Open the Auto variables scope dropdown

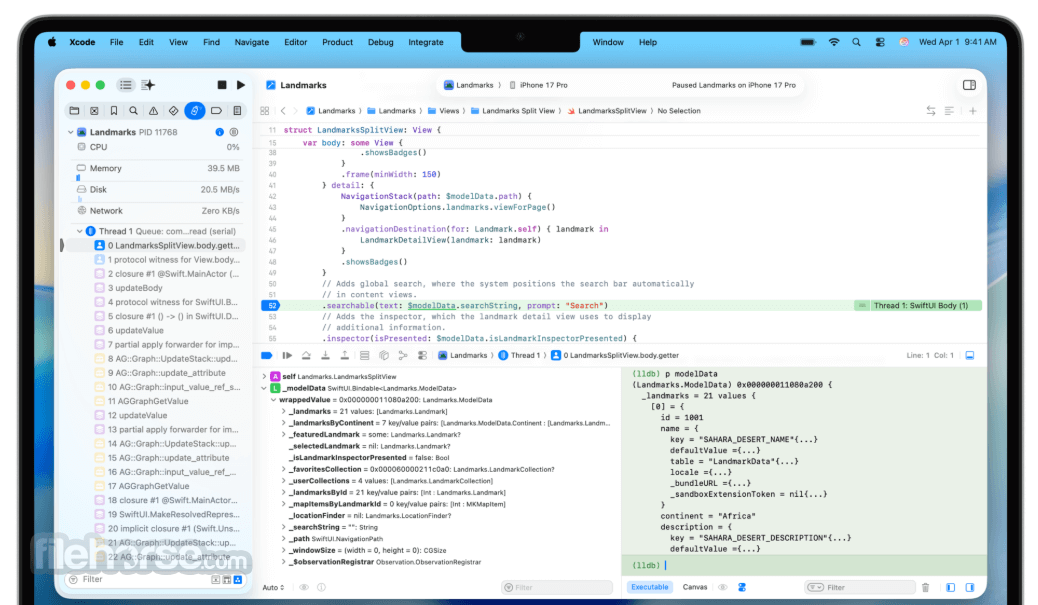273,587
